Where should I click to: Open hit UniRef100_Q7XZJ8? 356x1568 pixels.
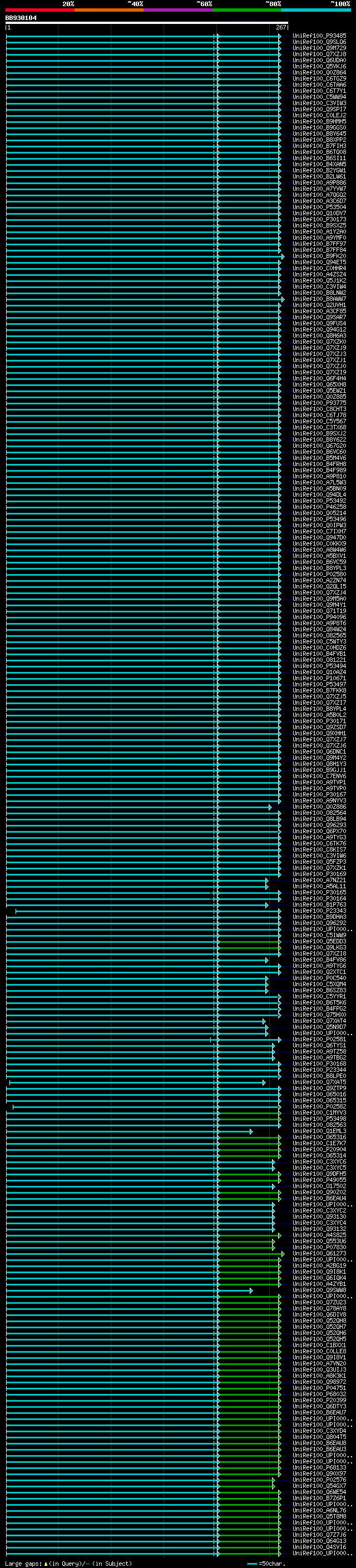click(x=319, y=54)
